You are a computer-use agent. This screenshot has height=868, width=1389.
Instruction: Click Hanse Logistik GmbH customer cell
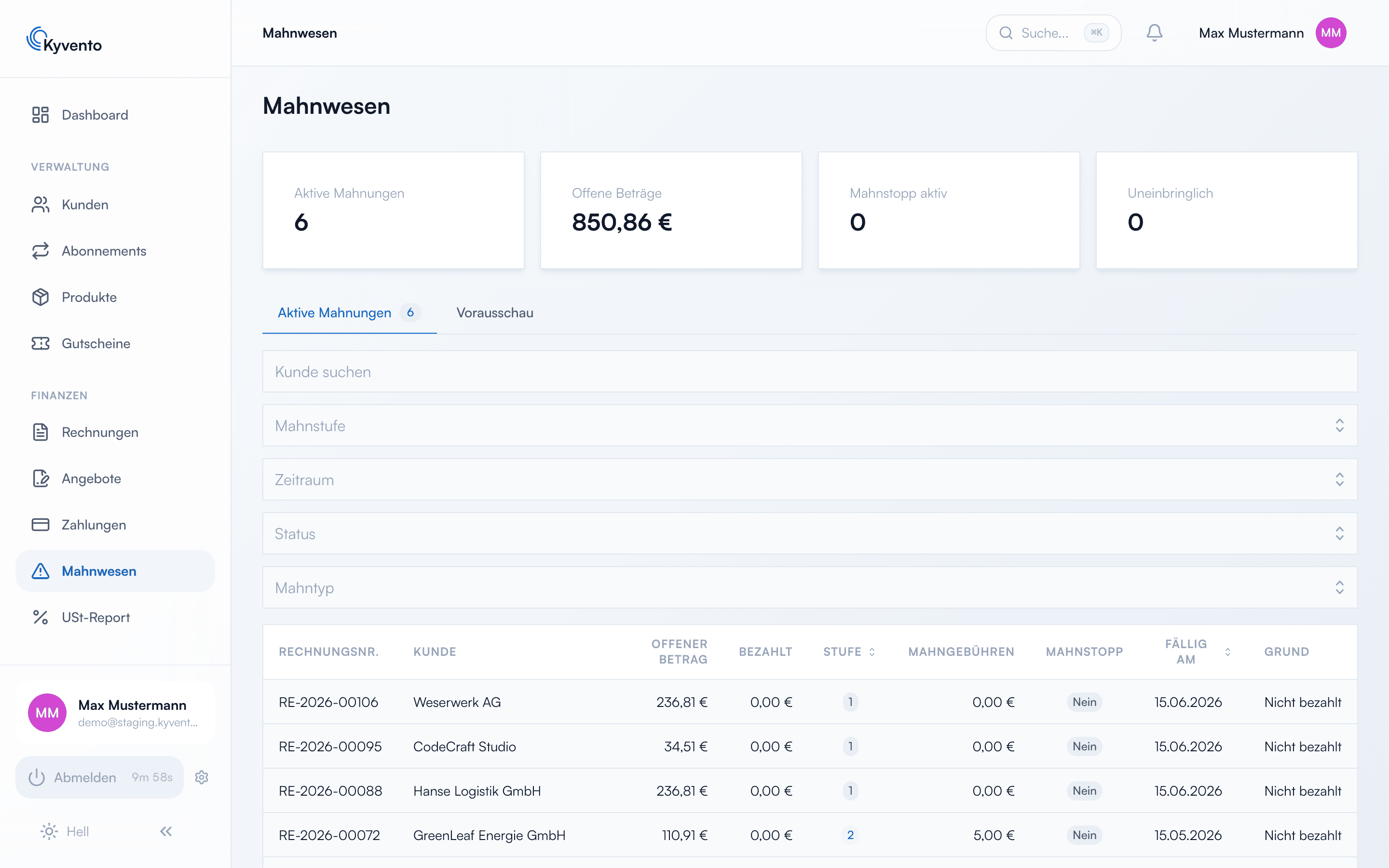(x=477, y=790)
